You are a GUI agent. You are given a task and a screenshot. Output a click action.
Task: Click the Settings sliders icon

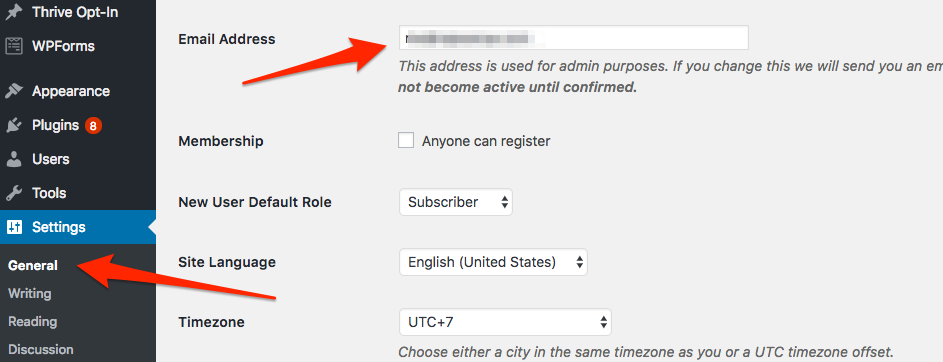point(14,227)
